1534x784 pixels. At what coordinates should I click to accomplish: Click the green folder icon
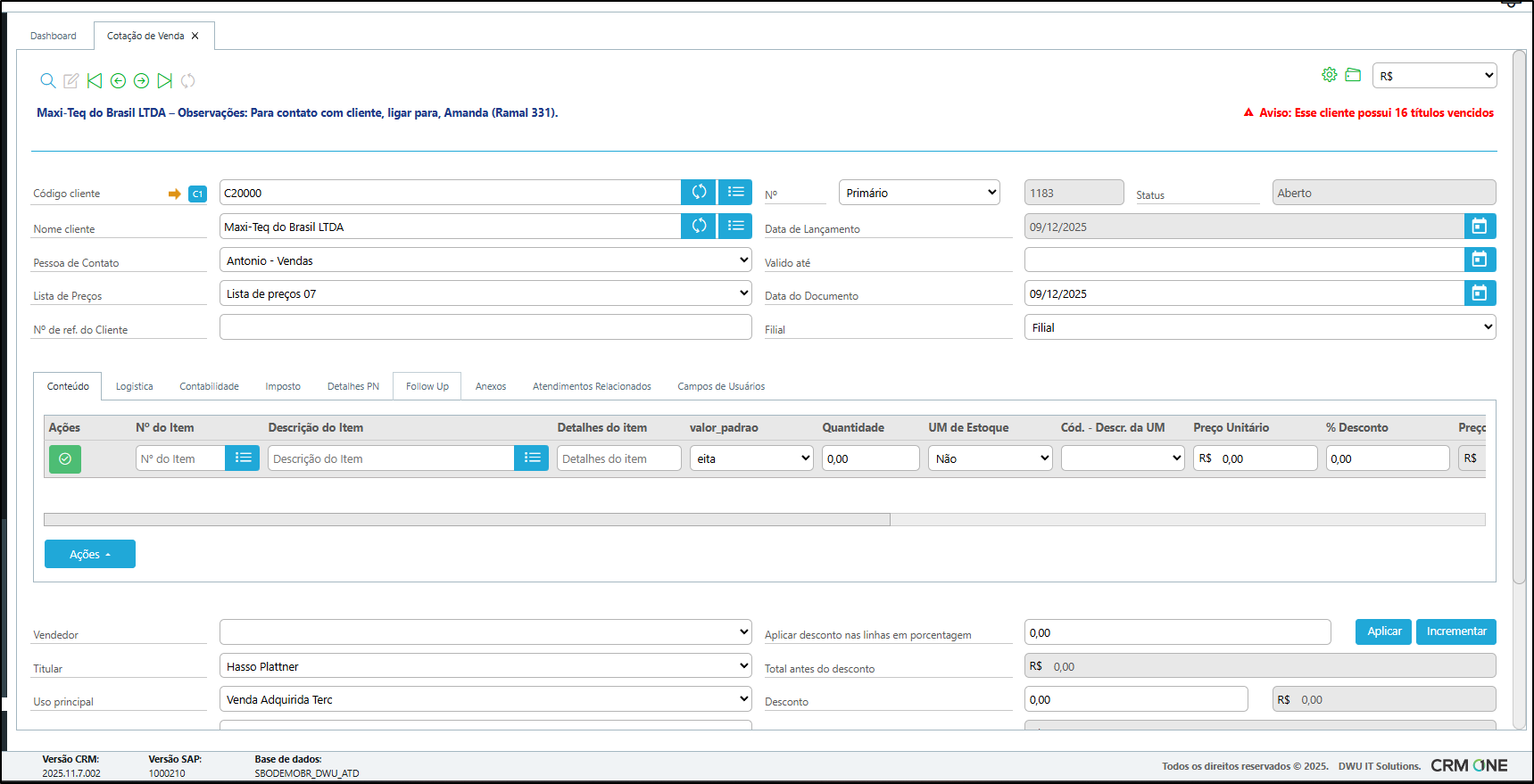[x=1353, y=75]
